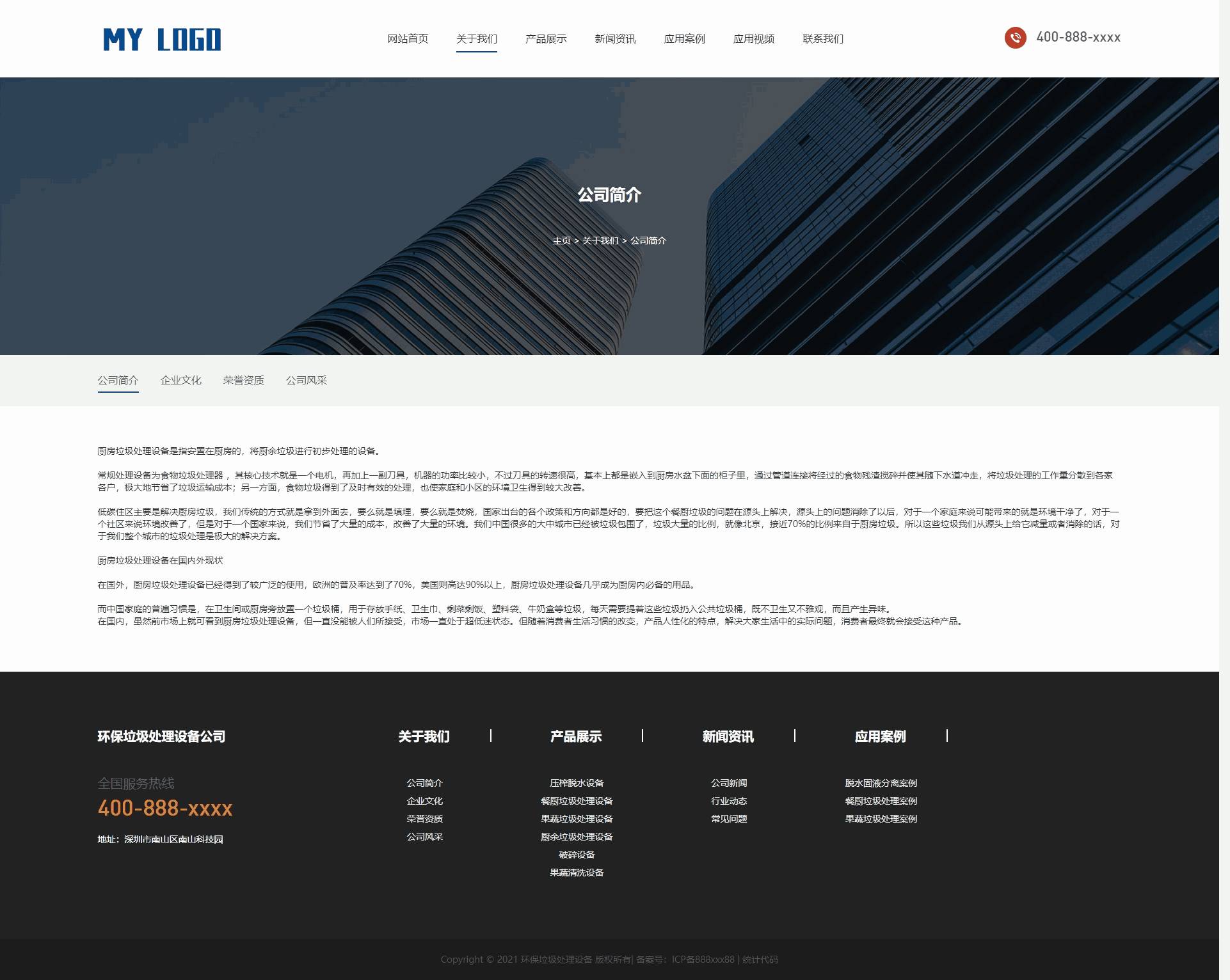The width and height of the screenshot is (1230, 980).
Task: Click the orange 400-888-xxxx footer hotline
Action: (x=165, y=809)
